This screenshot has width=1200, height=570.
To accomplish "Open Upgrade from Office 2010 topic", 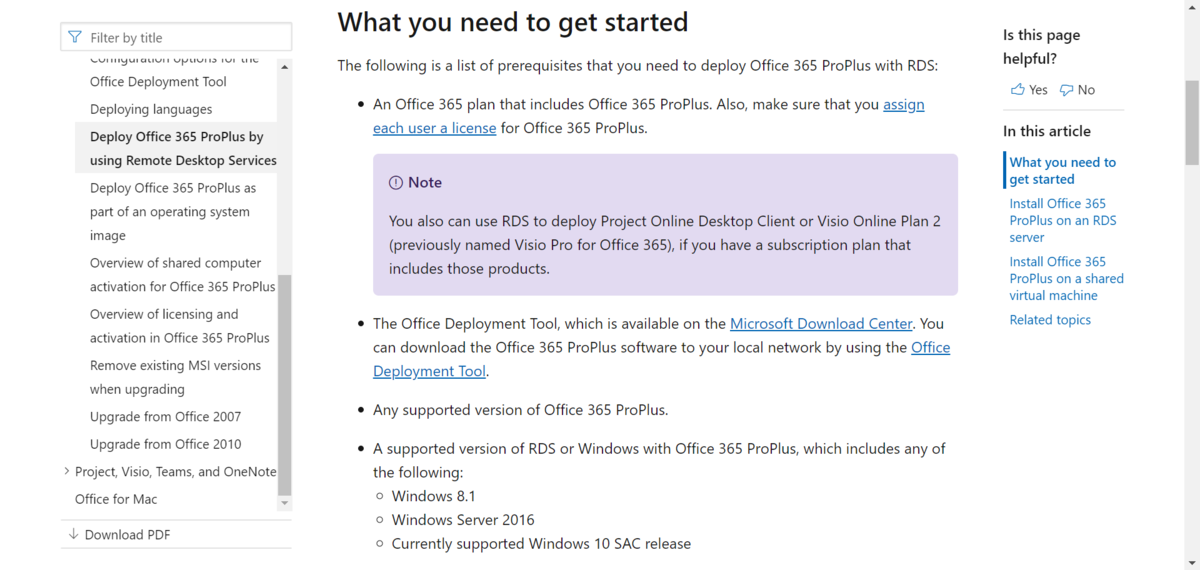I will tap(165, 444).
